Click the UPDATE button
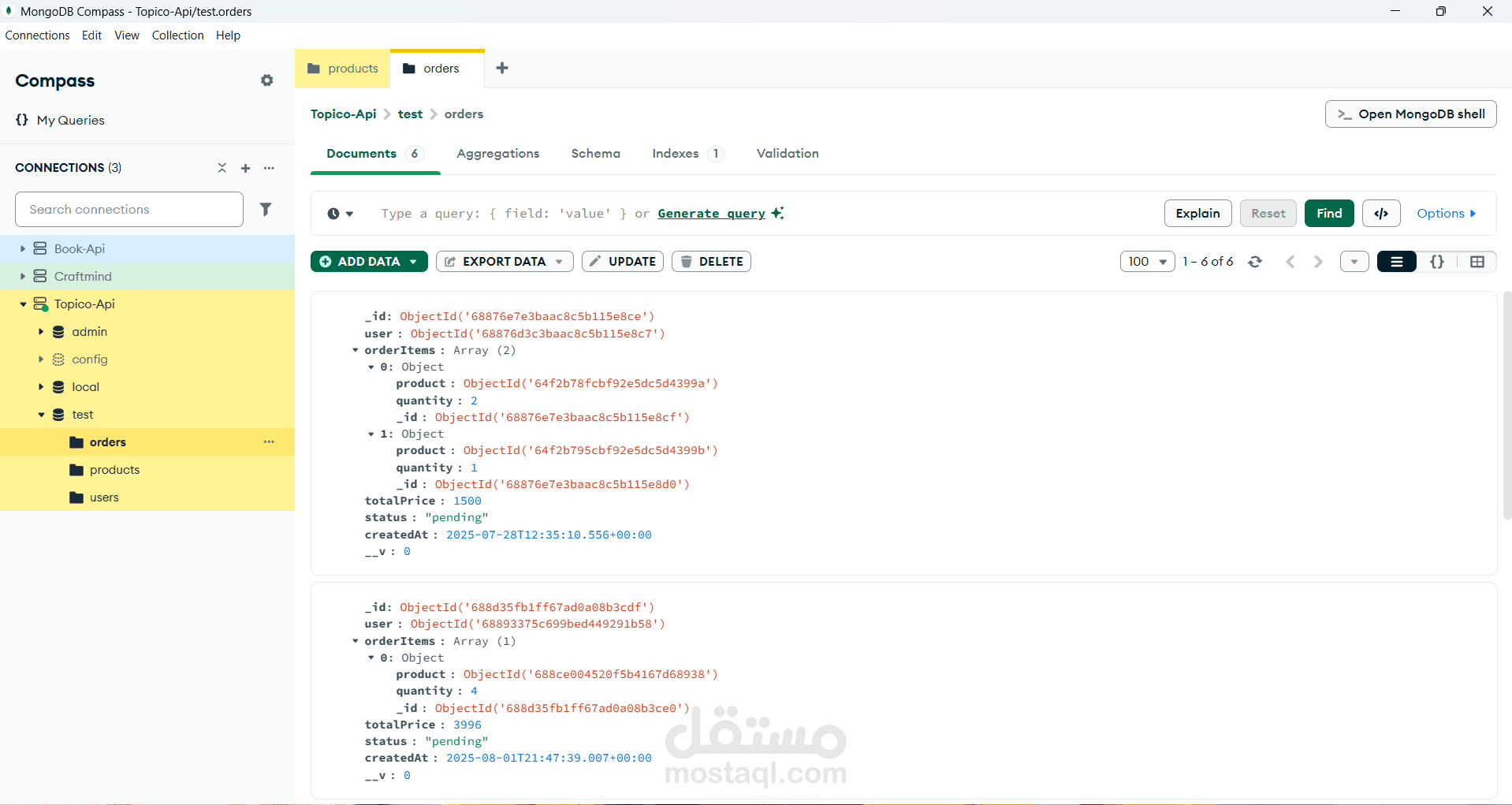 point(623,262)
